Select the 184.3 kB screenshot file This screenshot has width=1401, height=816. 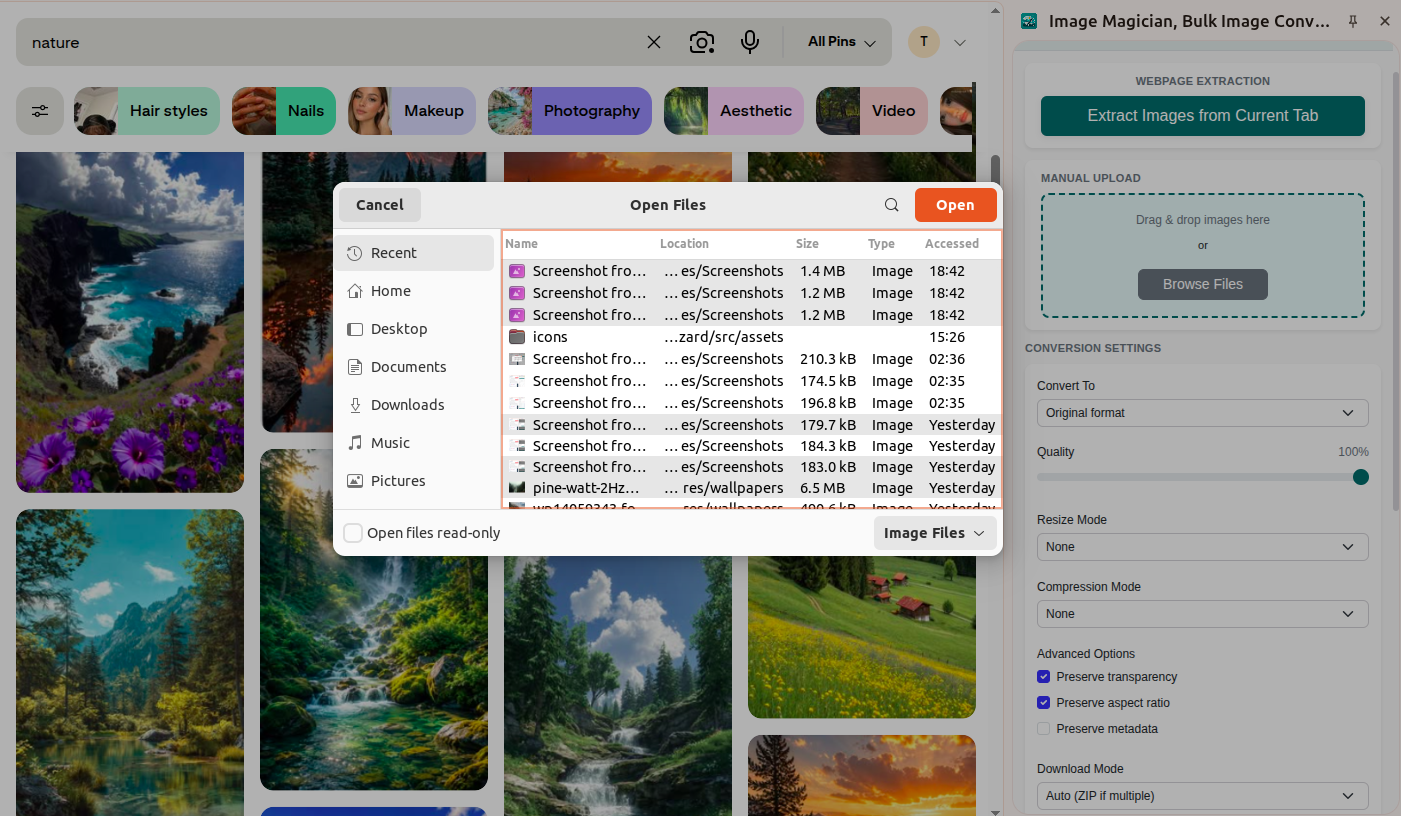coord(752,446)
